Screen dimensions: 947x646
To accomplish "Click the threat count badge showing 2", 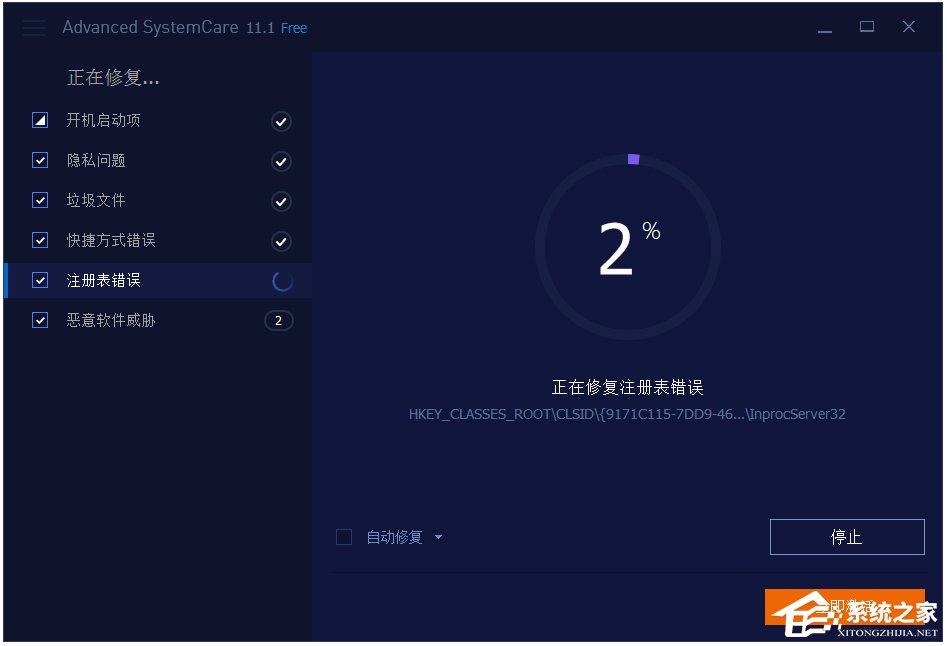I will coord(279,320).
